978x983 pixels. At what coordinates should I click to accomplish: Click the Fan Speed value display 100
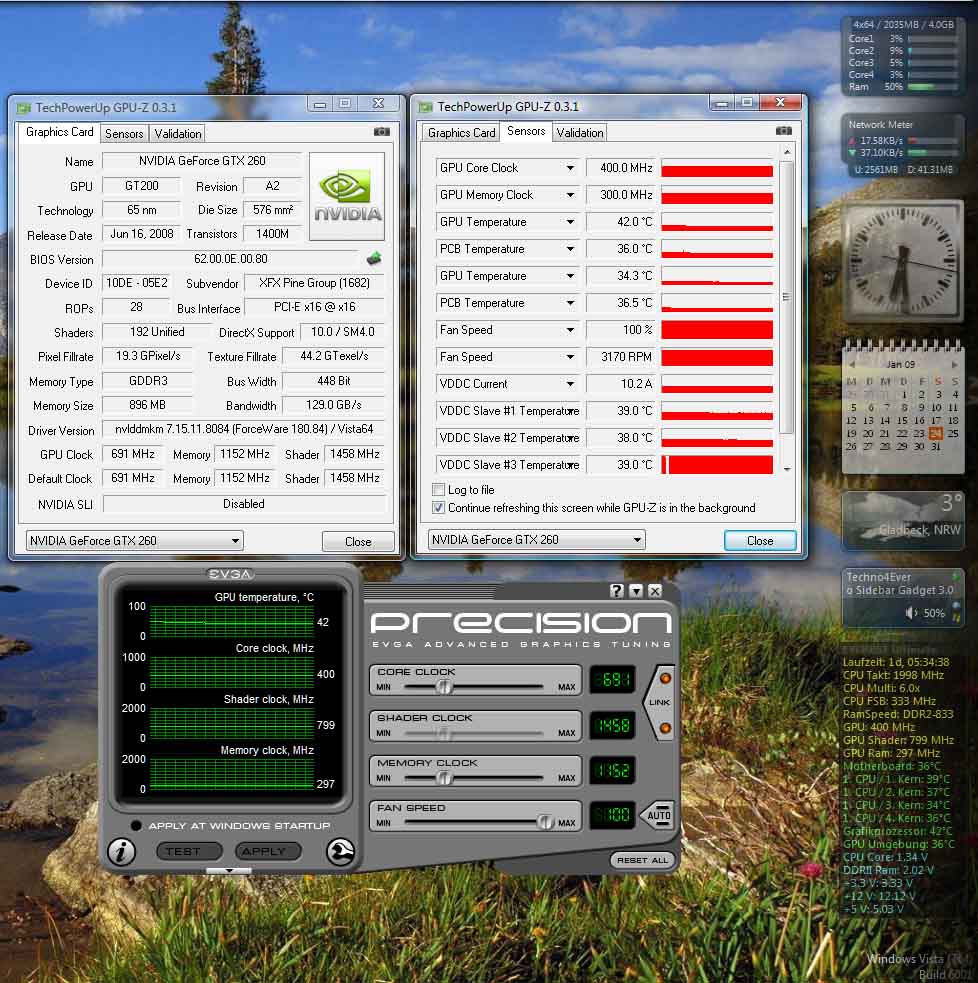point(613,815)
